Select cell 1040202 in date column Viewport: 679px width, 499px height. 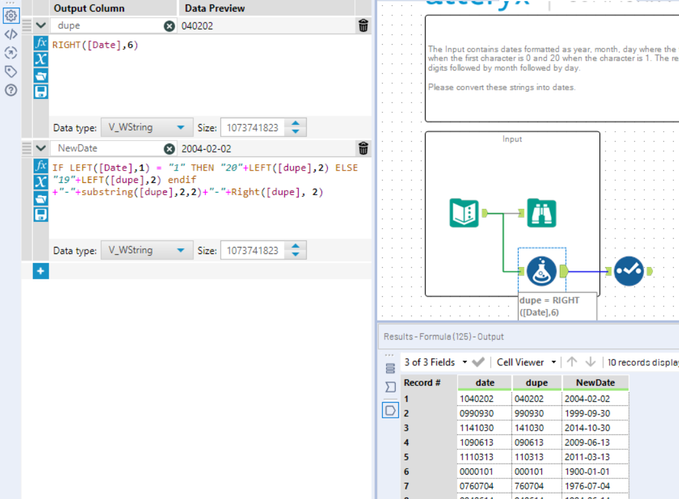484,399
